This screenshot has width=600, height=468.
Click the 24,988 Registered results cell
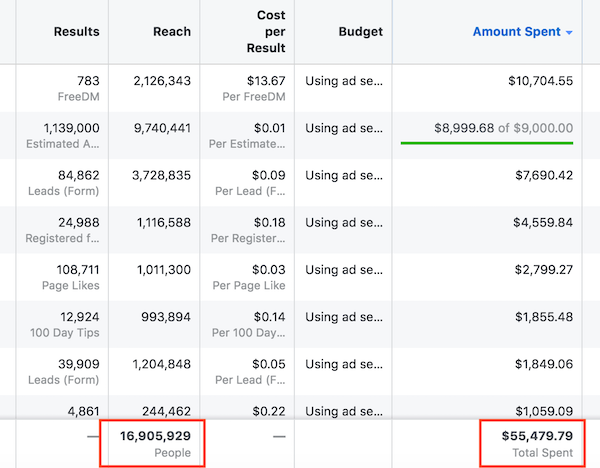tap(78, 223)
